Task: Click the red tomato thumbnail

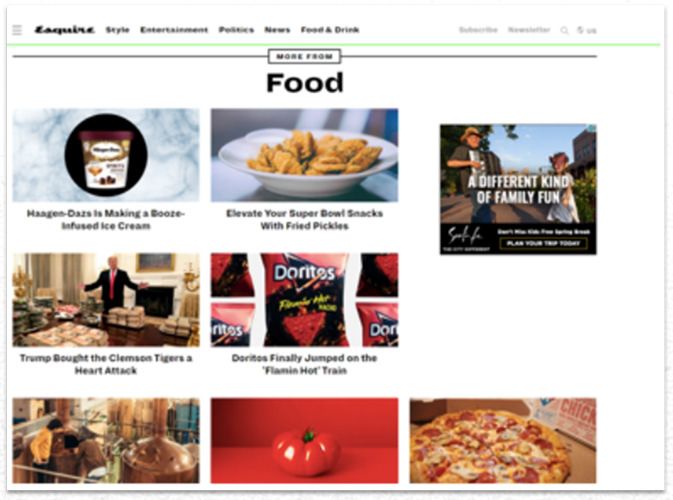Action: click(x=304, y=440)
